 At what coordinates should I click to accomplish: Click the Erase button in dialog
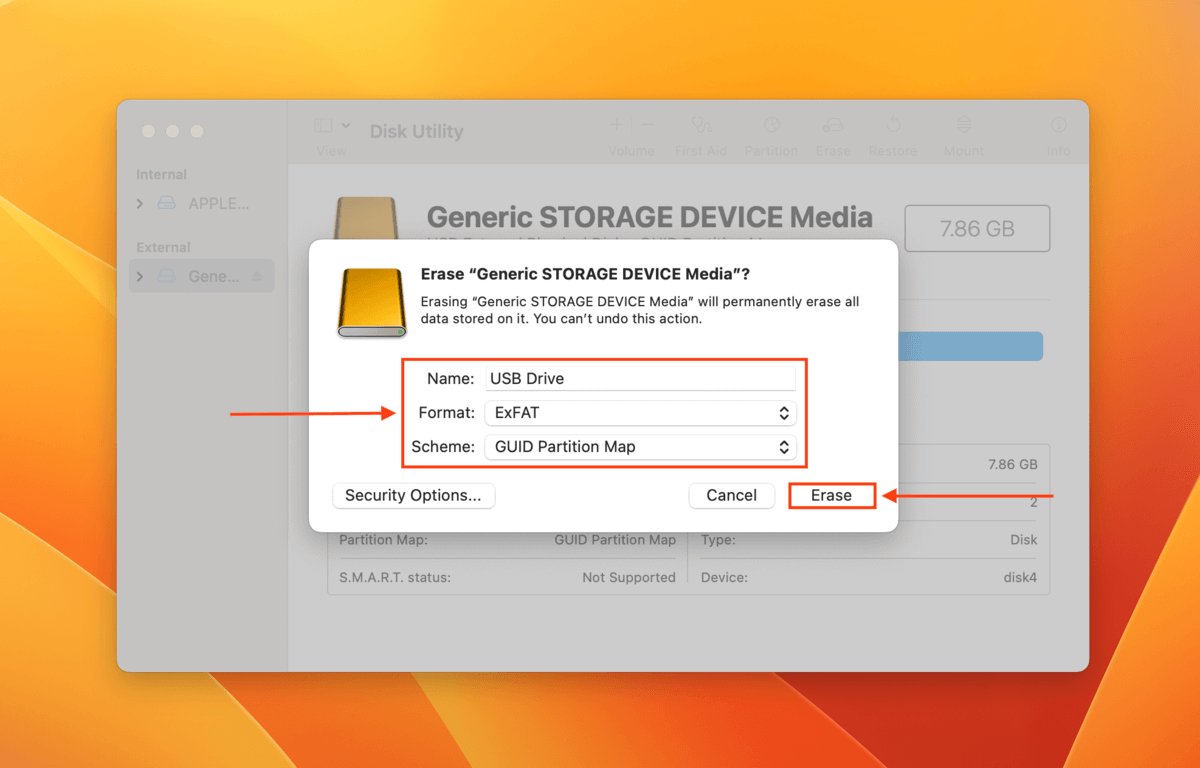pos(832,495)
